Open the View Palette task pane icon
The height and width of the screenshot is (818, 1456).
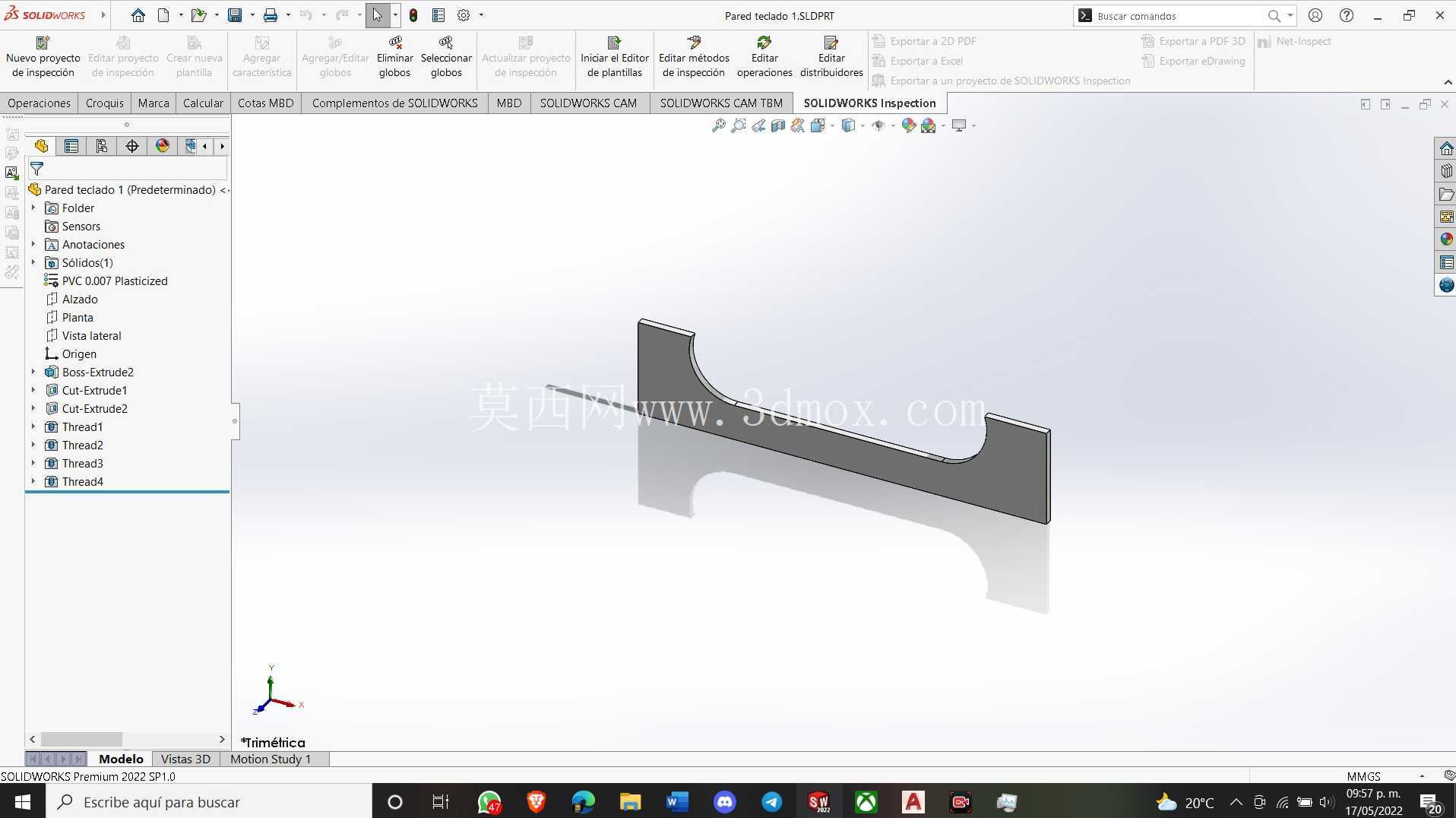pos(1446,217)
